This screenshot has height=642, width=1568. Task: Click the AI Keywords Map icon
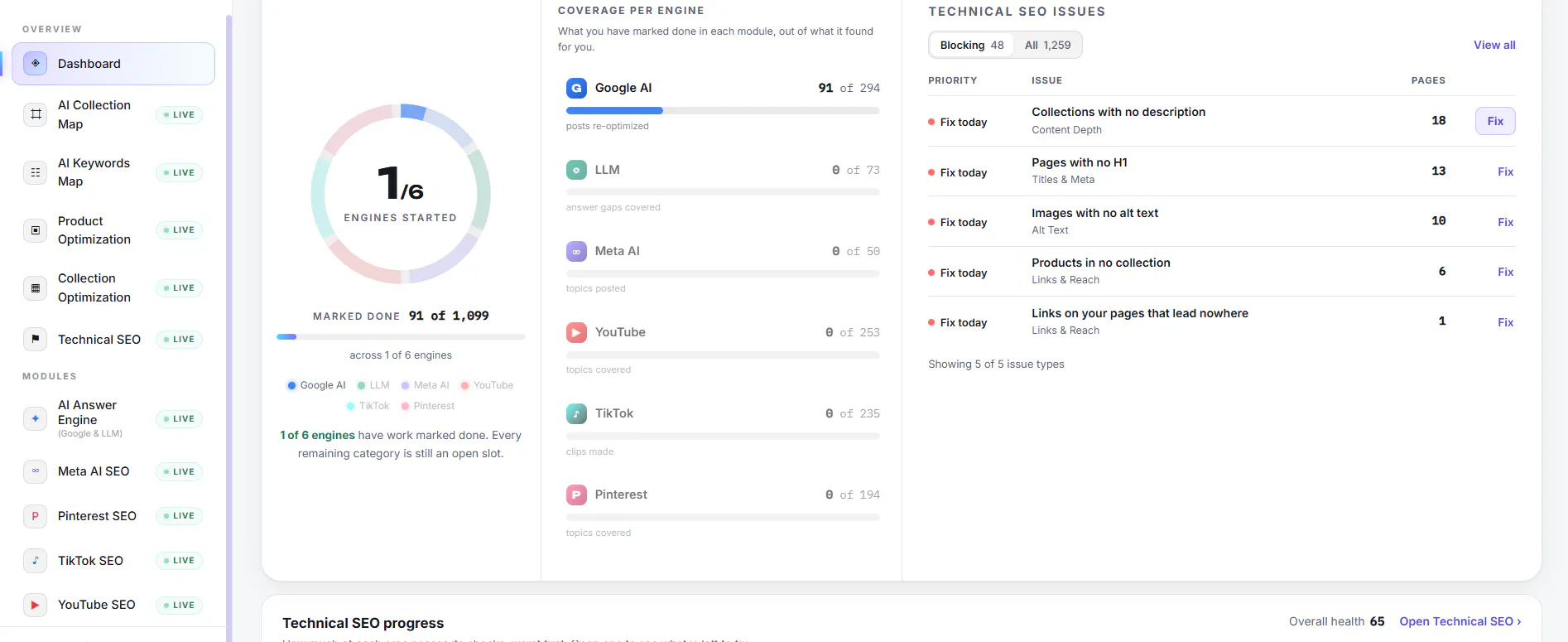(36, 172)
